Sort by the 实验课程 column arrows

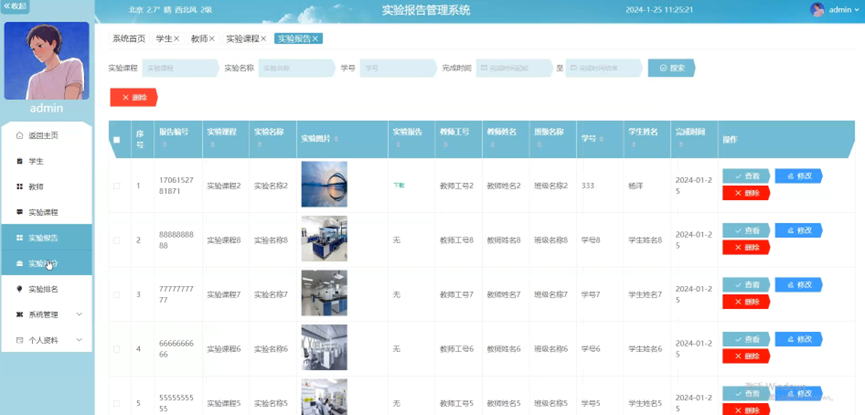coord(212,146)
